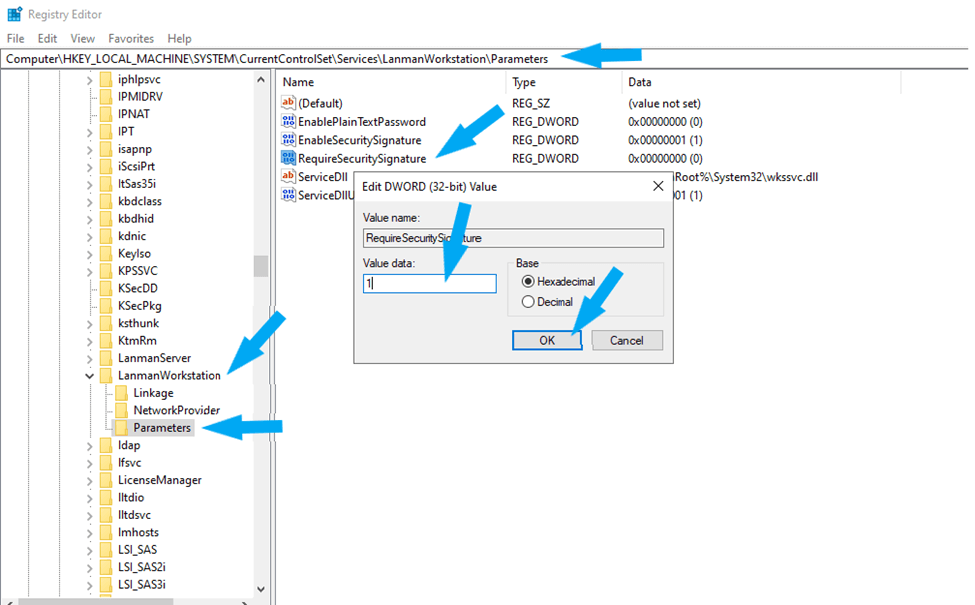Click the Parameters folder icon
Viewport: 975px width, 605px height.
[121, 427]
